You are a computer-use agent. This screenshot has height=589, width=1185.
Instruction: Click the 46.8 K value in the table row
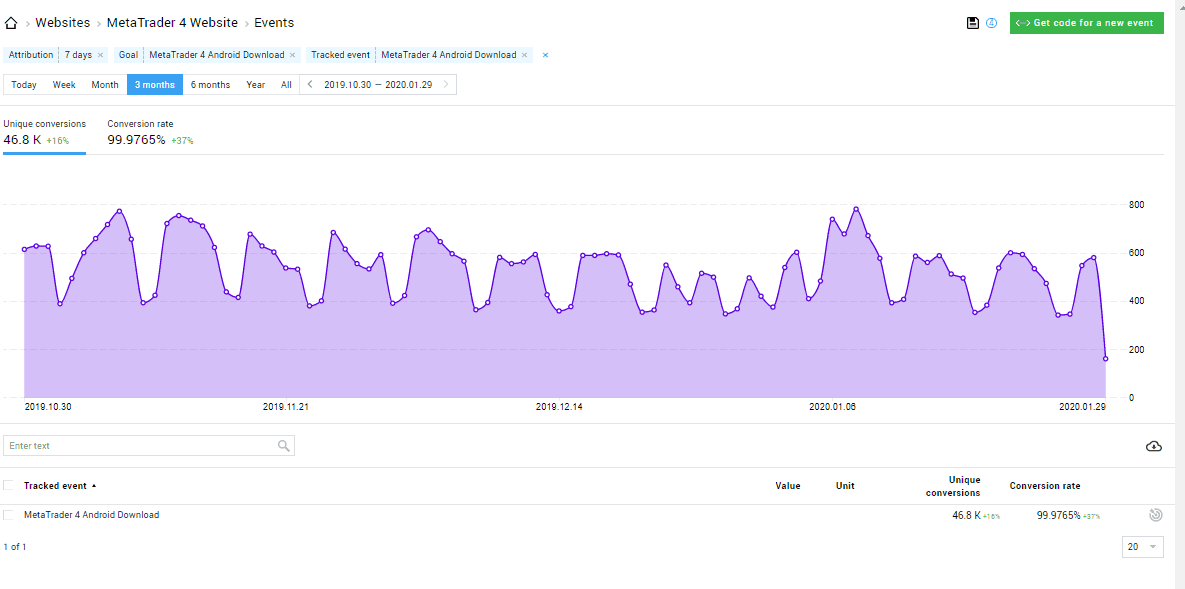(x=966, y=516)
